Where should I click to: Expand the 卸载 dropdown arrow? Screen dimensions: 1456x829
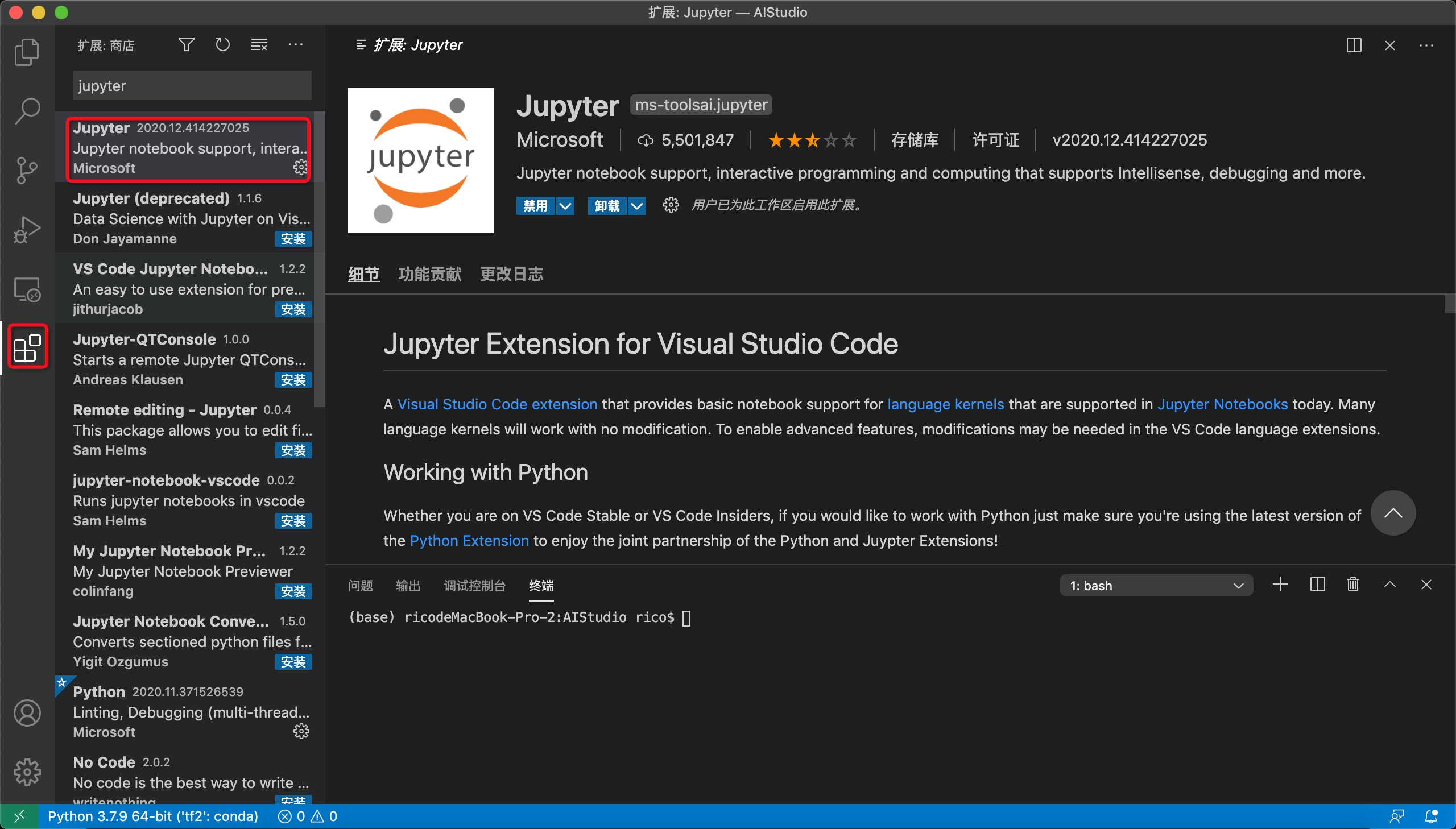click(636, 205)
